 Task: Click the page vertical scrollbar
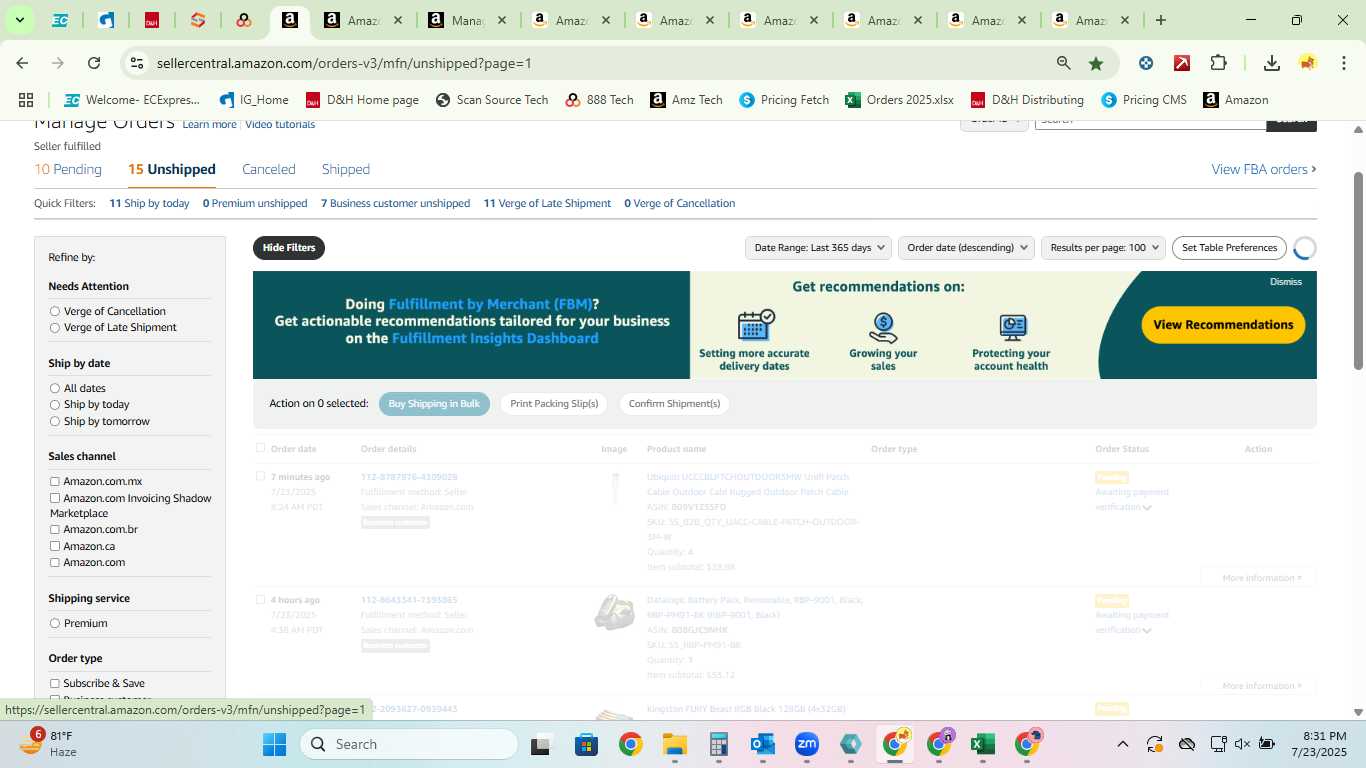point(1358,270)
